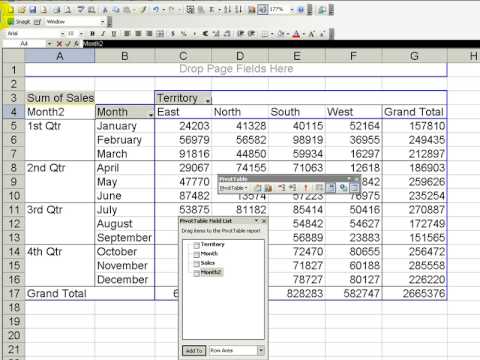This screenshot has width=480, height=360.
Task: Click the Help question mark icon
Action: pos(301,10)
